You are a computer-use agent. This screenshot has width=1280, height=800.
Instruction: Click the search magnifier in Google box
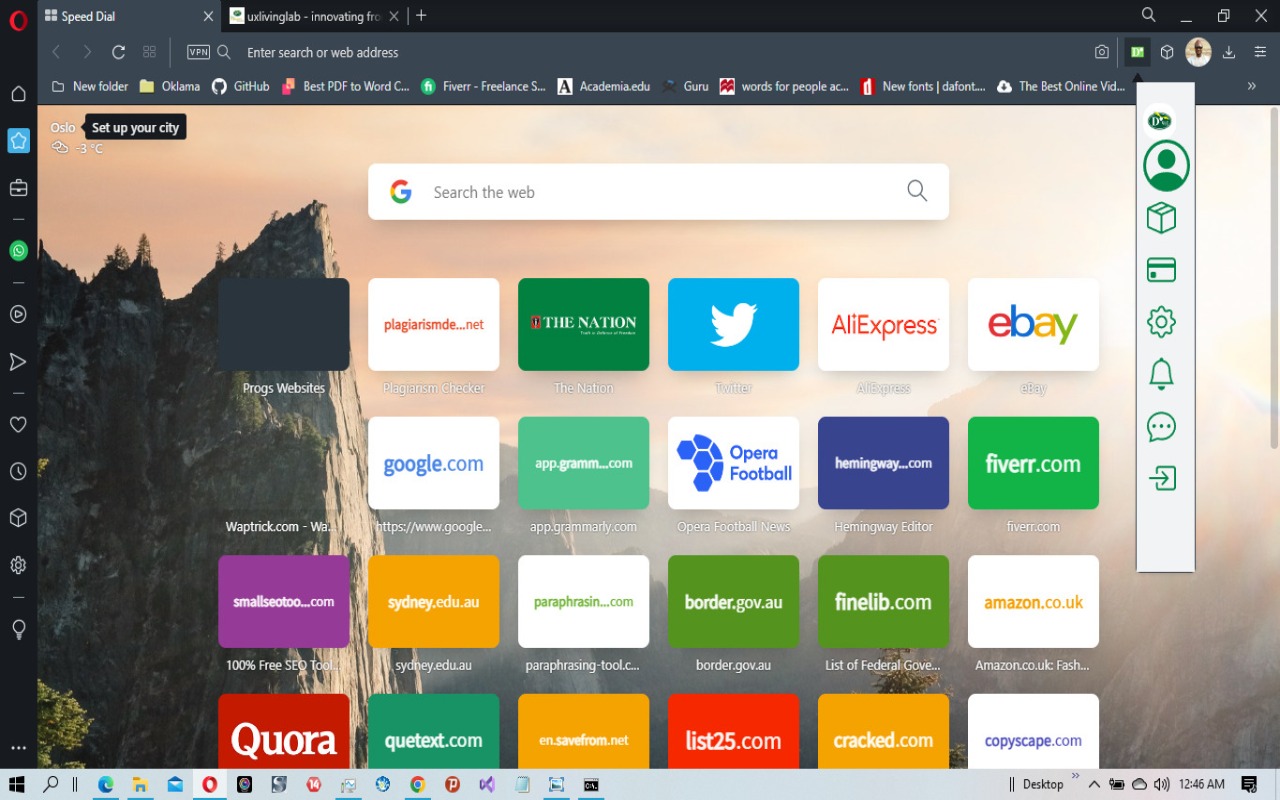[917, 191]
